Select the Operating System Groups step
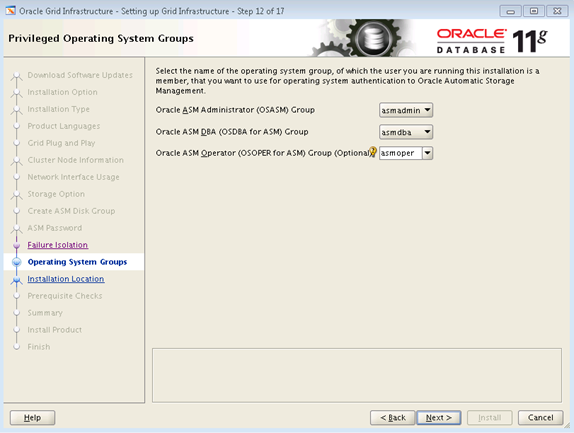Viewport: 574px width, 433px height. 77,262
